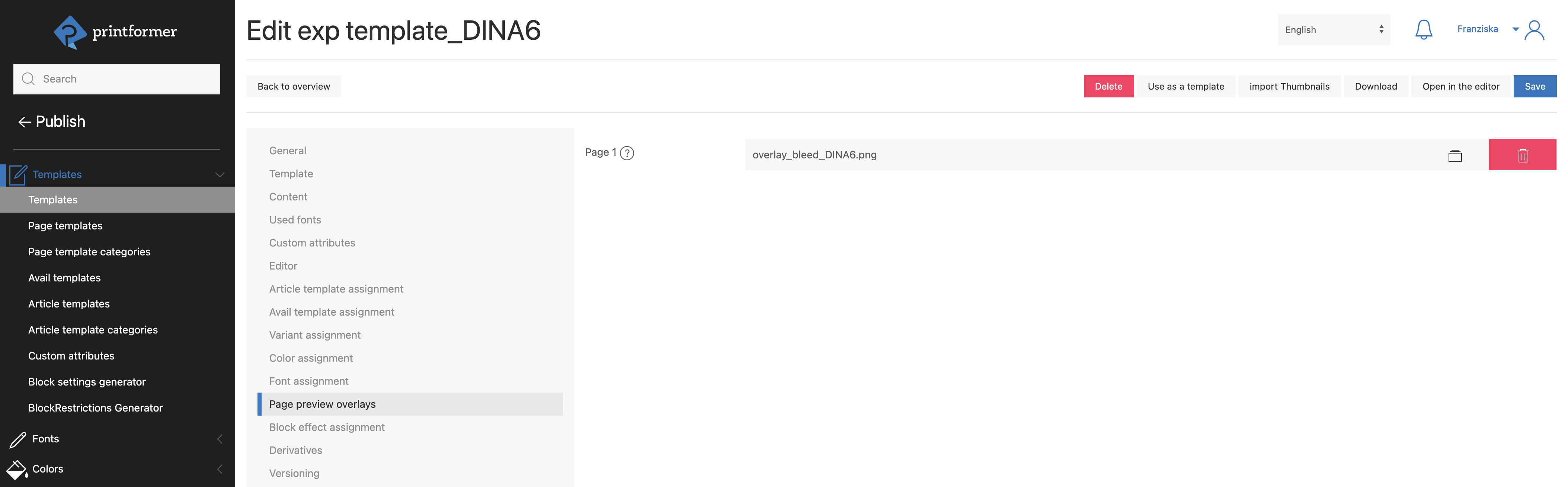Open media browser icon for overlay file
Viewport: 1568px width, 487px height.
tap(1455, 156)
